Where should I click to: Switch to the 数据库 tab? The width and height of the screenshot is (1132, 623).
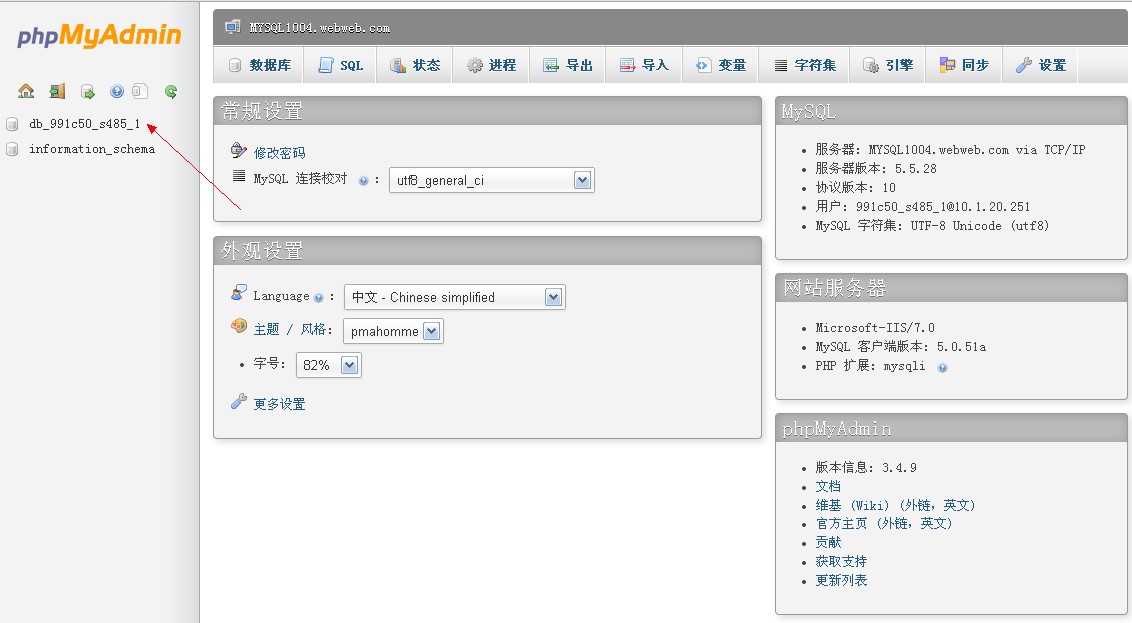pyautogui.click(x=259, y=65)
